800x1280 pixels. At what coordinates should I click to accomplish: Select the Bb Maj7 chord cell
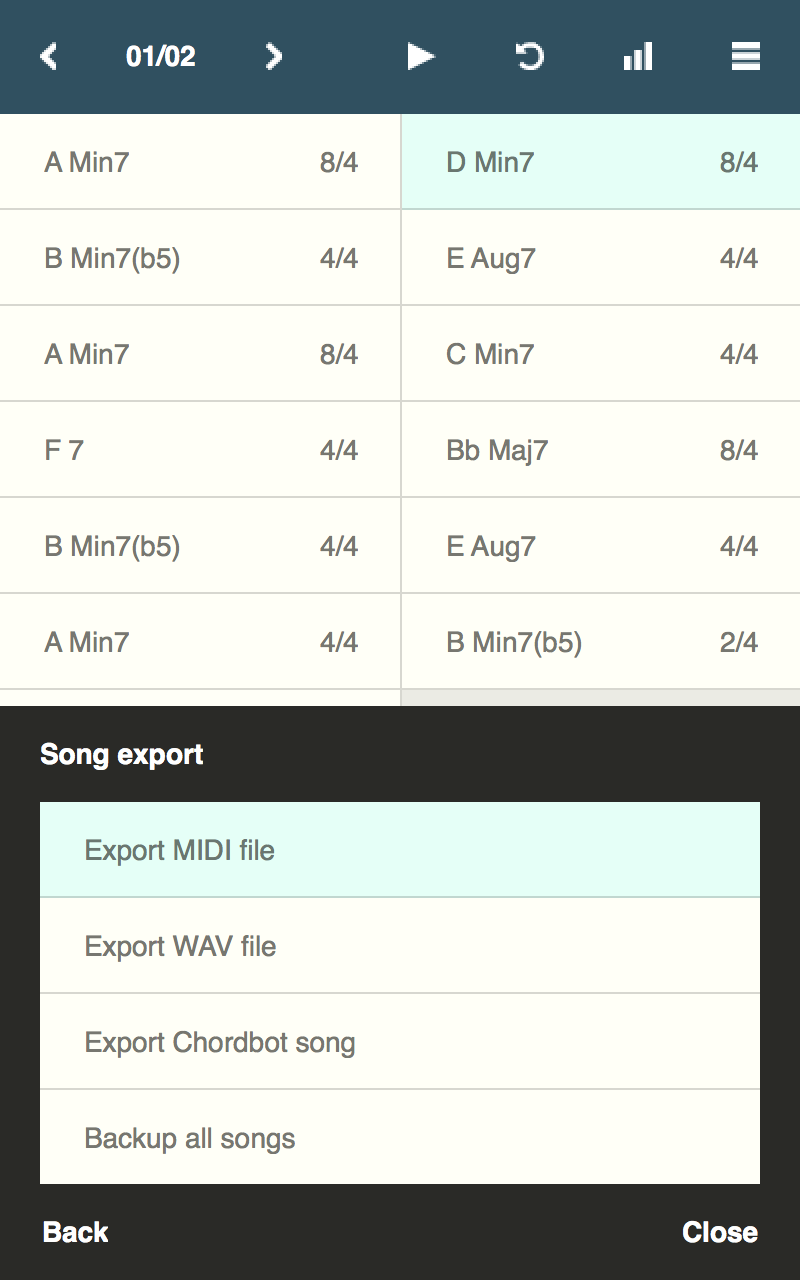pos(600,450)
